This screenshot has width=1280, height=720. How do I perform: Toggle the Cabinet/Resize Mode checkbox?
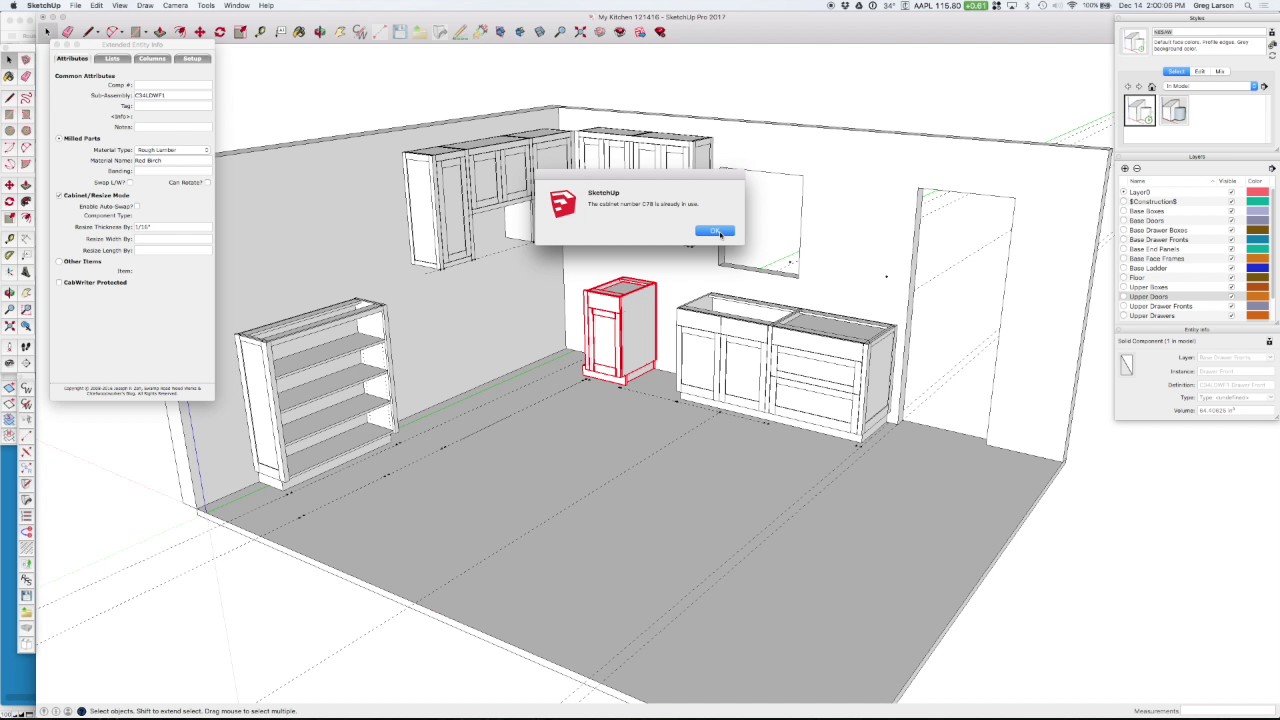point(59,195)
